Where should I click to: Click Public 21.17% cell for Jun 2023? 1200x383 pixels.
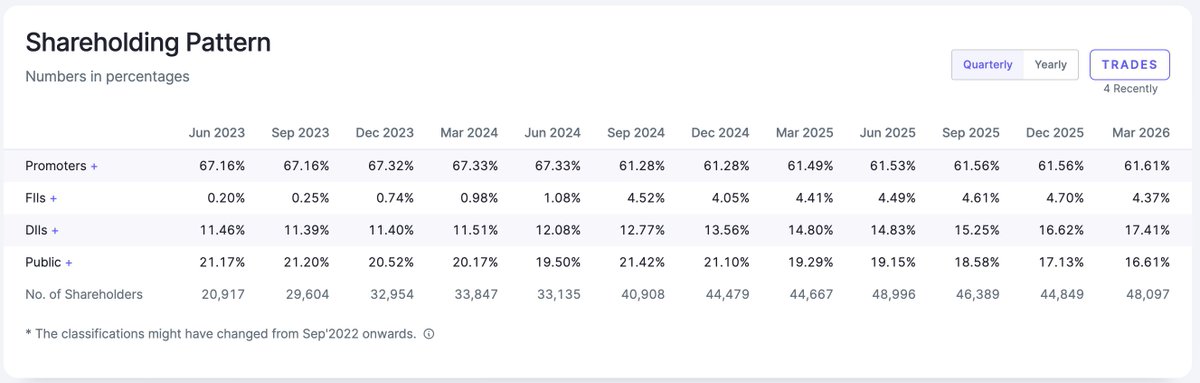222,262
